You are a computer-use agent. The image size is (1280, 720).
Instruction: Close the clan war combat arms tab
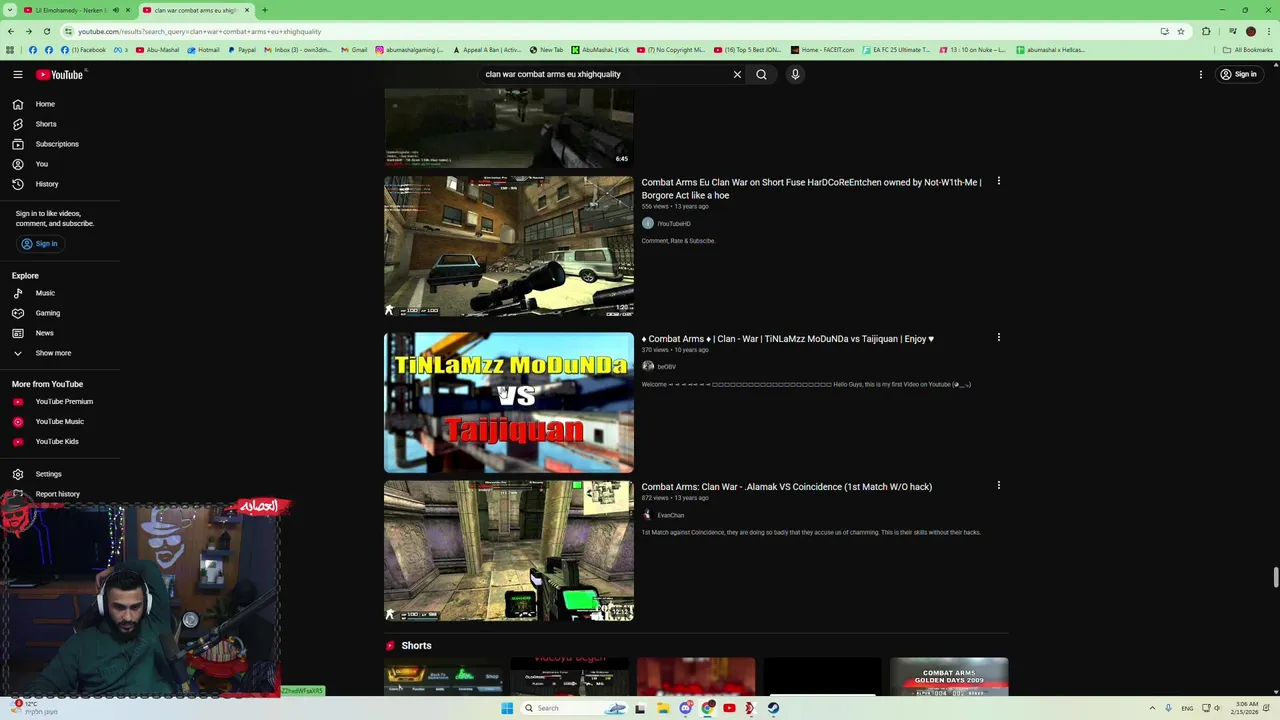pyautogui.click(x=247, y=10)
